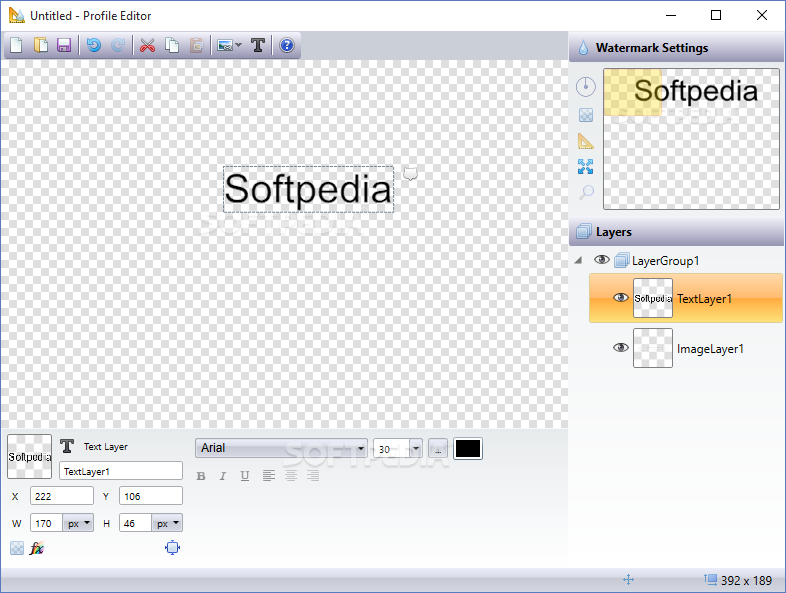Image resolution: width=786 pixels, height=593 pixels.
Task: Click the ImageLayer1 thumbnail
Action: point(653,348)
